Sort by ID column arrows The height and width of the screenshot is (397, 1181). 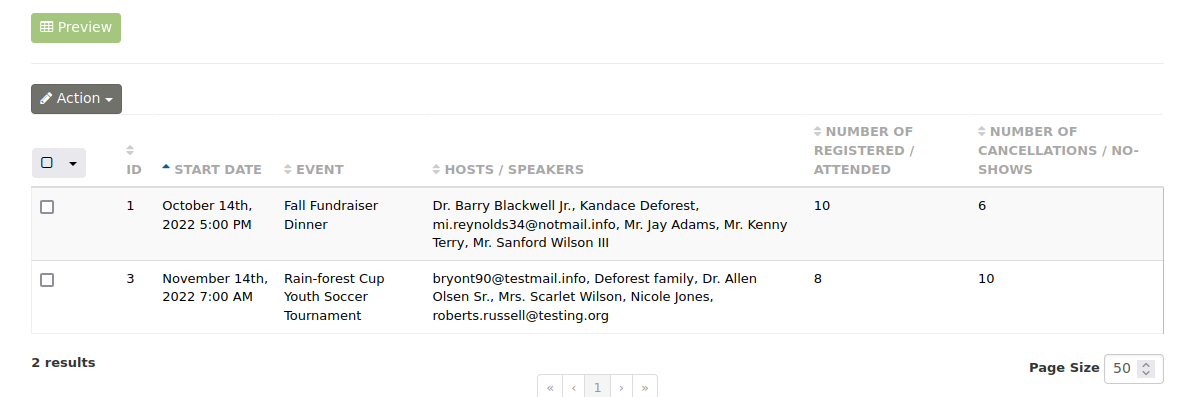point(130,150)
